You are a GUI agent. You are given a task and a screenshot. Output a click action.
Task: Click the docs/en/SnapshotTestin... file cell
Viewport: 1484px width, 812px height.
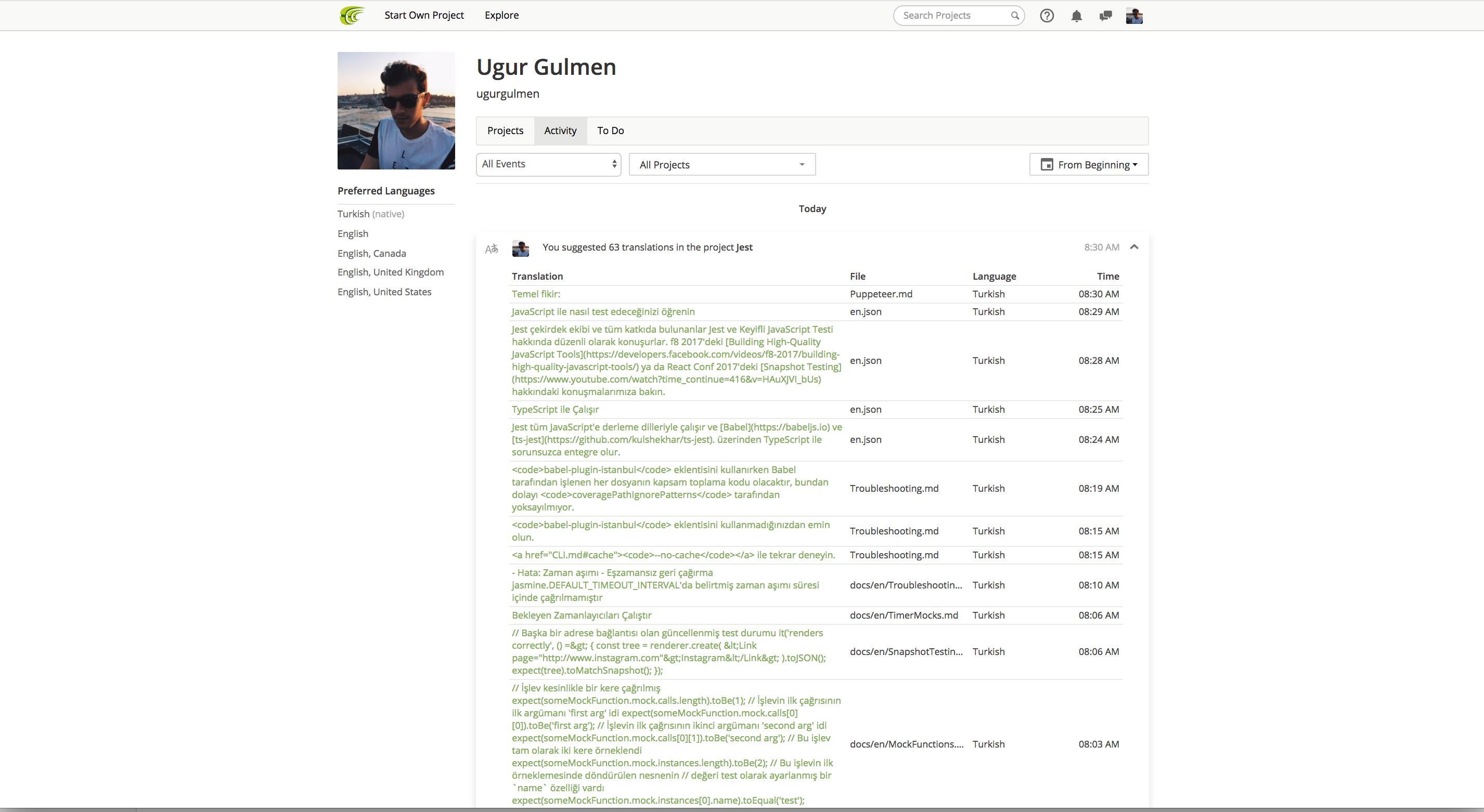906,651
